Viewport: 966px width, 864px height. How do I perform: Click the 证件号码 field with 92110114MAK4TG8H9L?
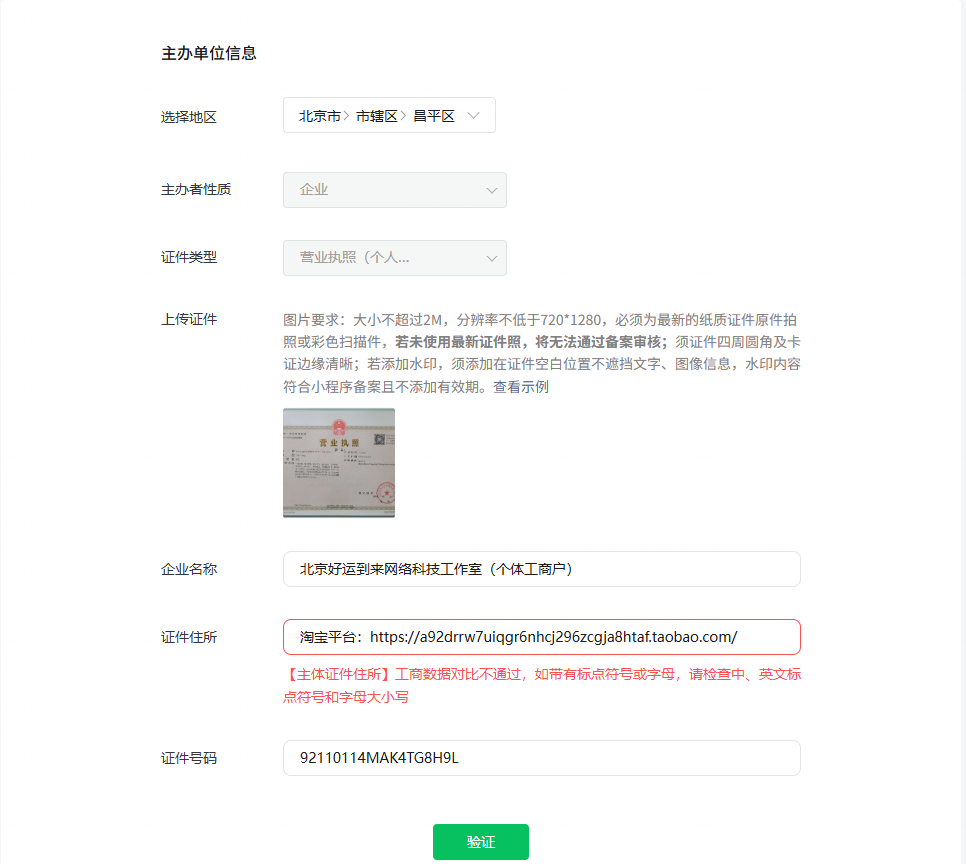point(542,758)
